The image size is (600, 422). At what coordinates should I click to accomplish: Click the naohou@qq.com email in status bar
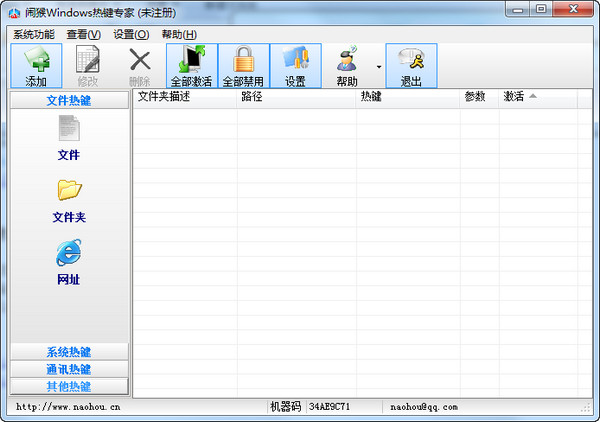click(x=424, y=407)
